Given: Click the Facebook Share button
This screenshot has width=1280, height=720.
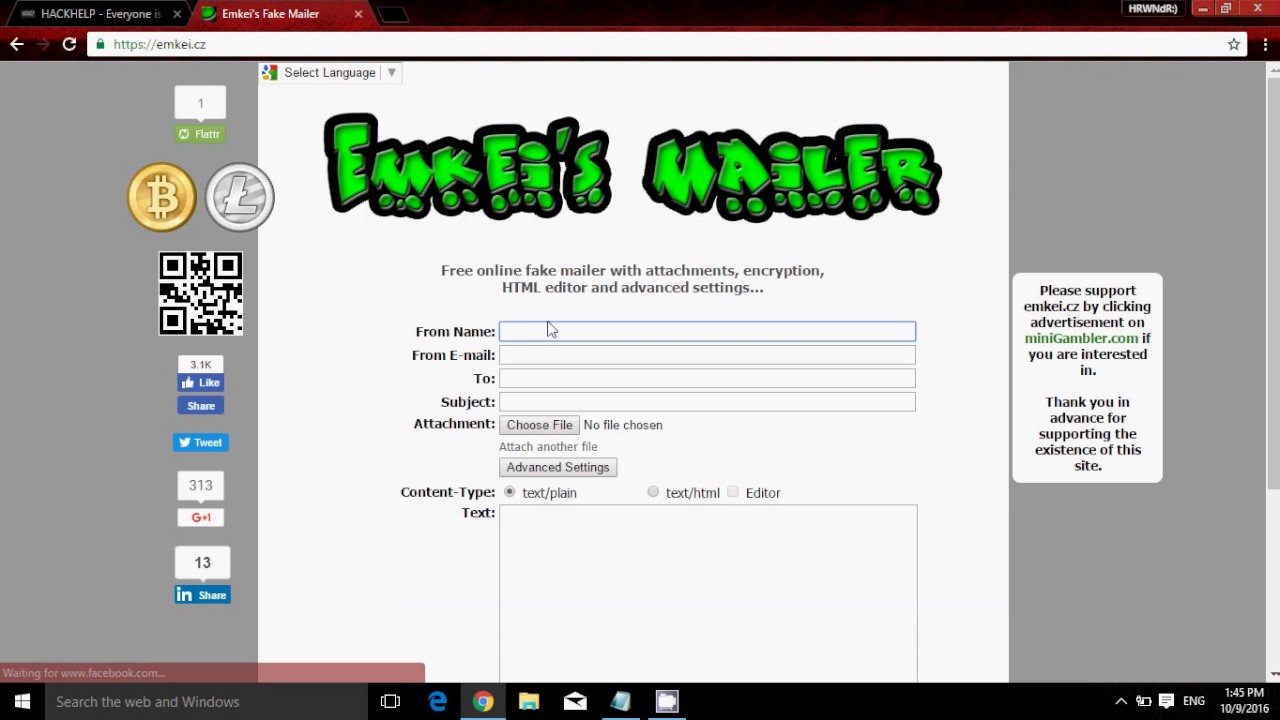Looking at the screenshot, I should pyautogui.click(x=200, y=406).
